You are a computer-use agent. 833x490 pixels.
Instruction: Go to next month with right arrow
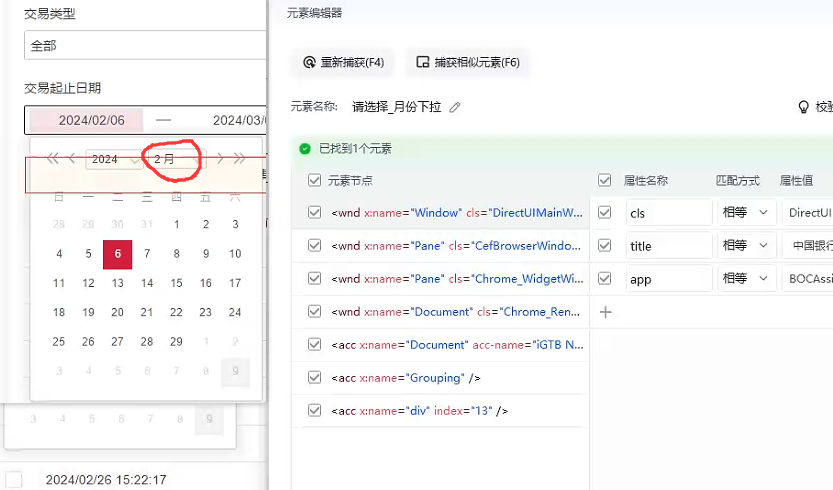pyautogui.click(x=218, y=158)
